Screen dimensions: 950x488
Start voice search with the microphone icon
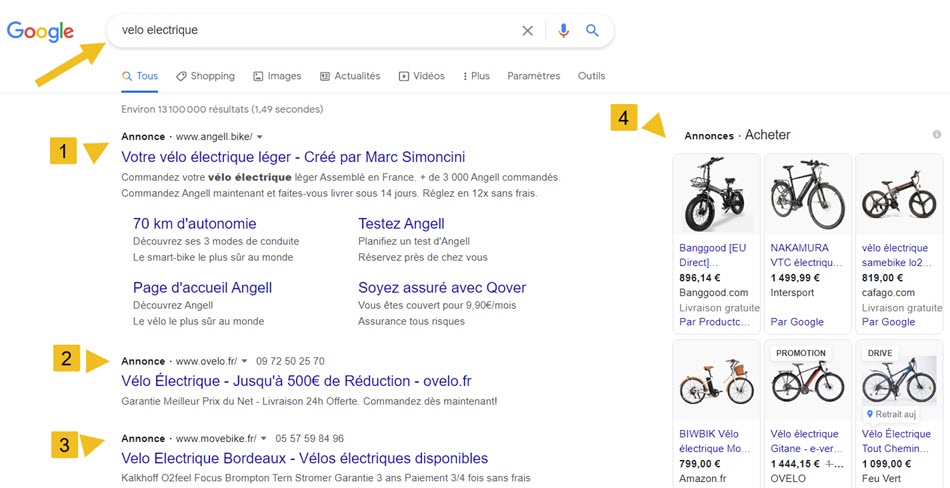click(x=563, y=31)
